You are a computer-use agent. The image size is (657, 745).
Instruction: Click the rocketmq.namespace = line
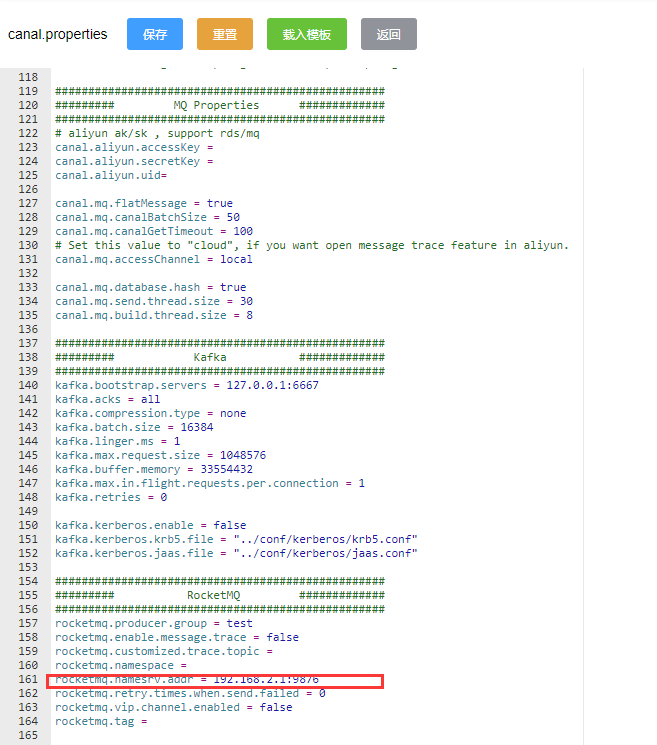point(121,665)
